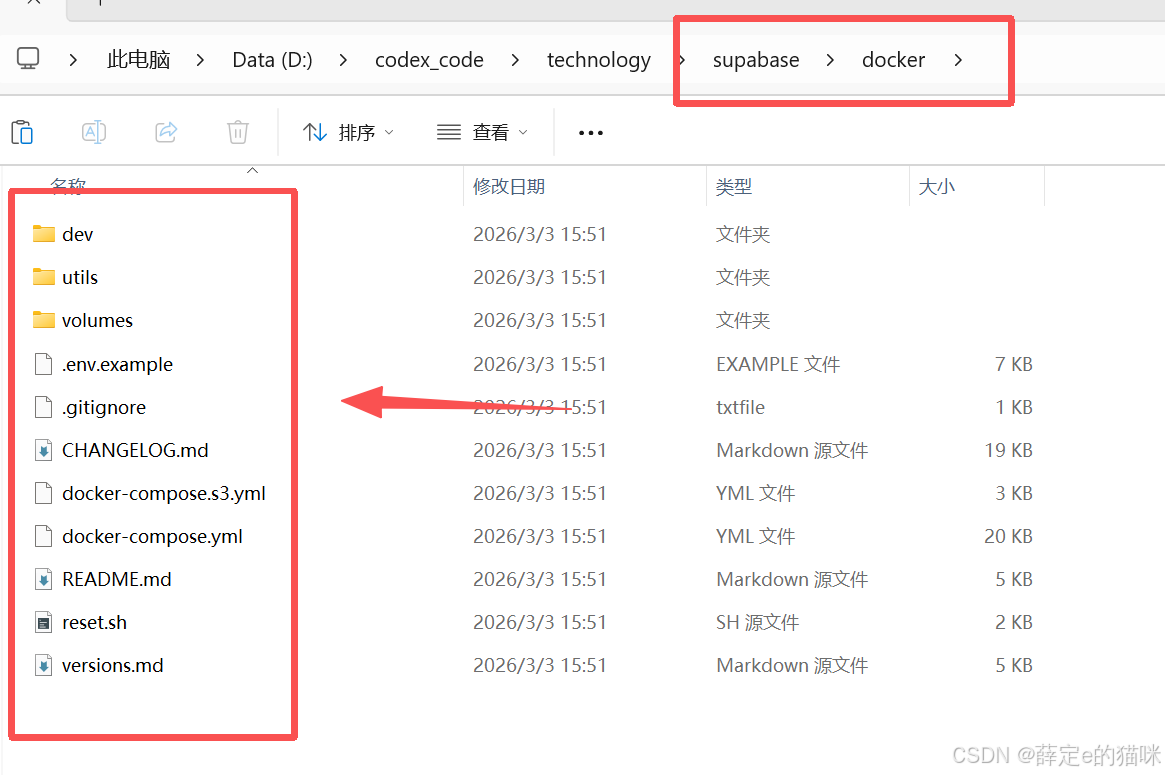
Task: Click the 2 KB size cell
Action: tap(1014, 623)
